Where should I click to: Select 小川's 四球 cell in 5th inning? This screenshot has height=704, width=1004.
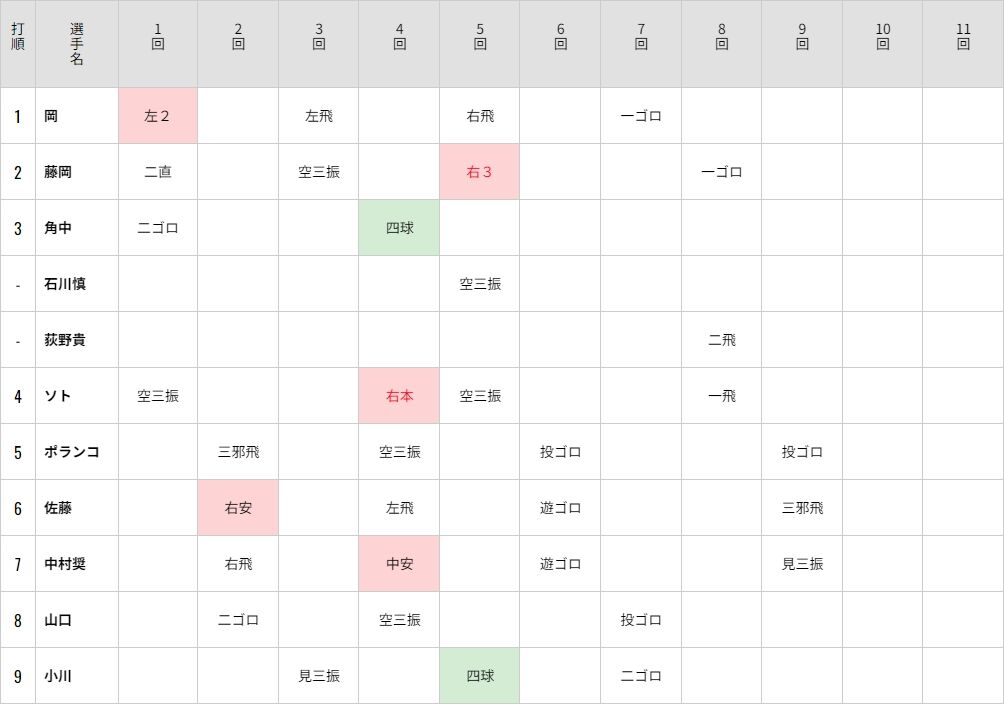pos(479,676)
